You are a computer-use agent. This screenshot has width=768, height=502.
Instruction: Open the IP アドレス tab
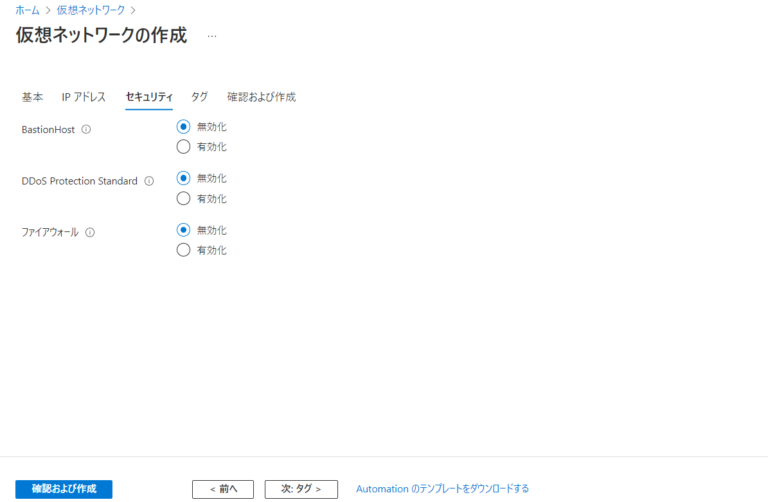point(84,97)
